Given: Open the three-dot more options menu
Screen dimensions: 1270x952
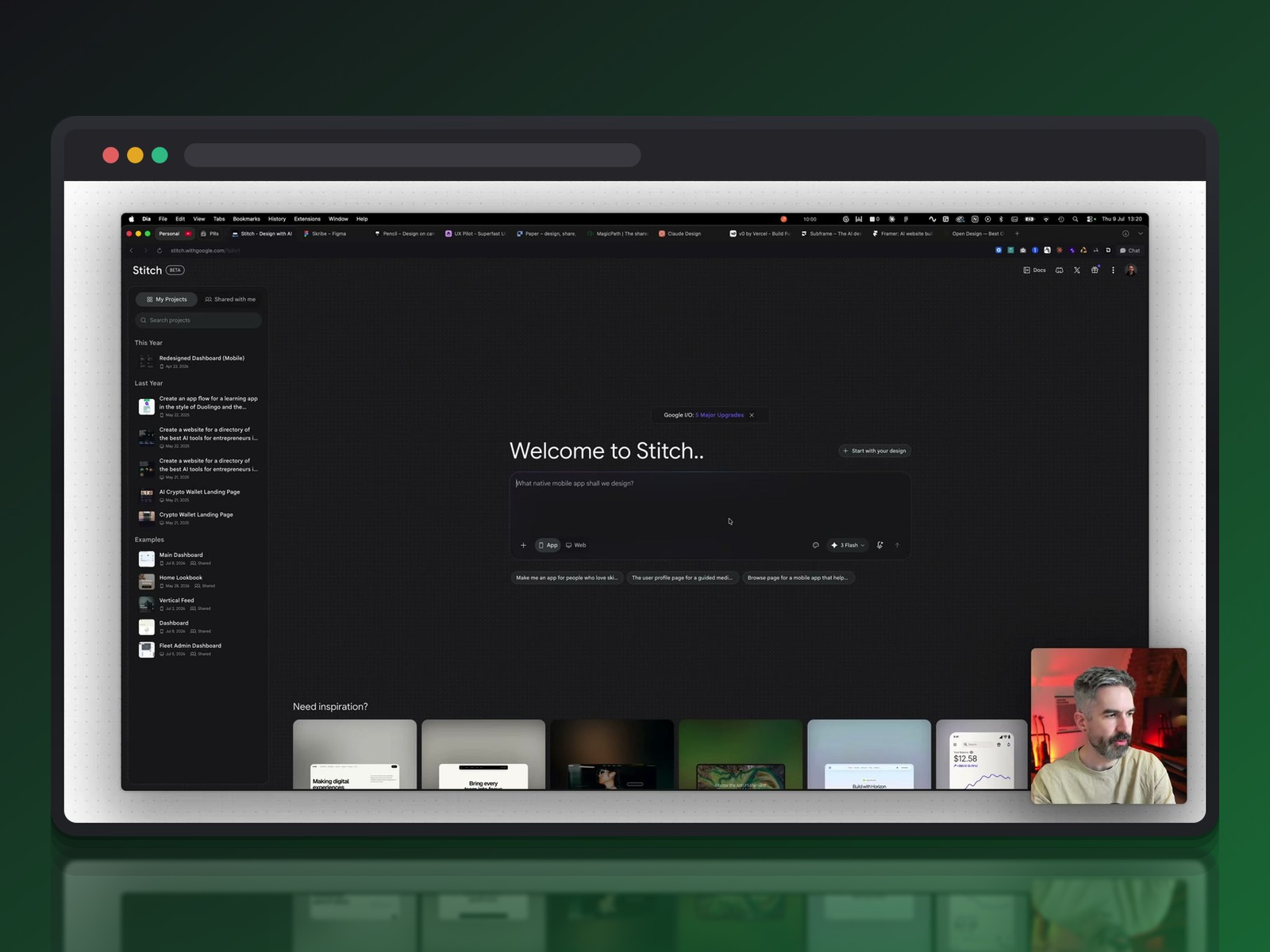Looking at the screenshot, I should pyautogui.click(x=1113, y=271).
